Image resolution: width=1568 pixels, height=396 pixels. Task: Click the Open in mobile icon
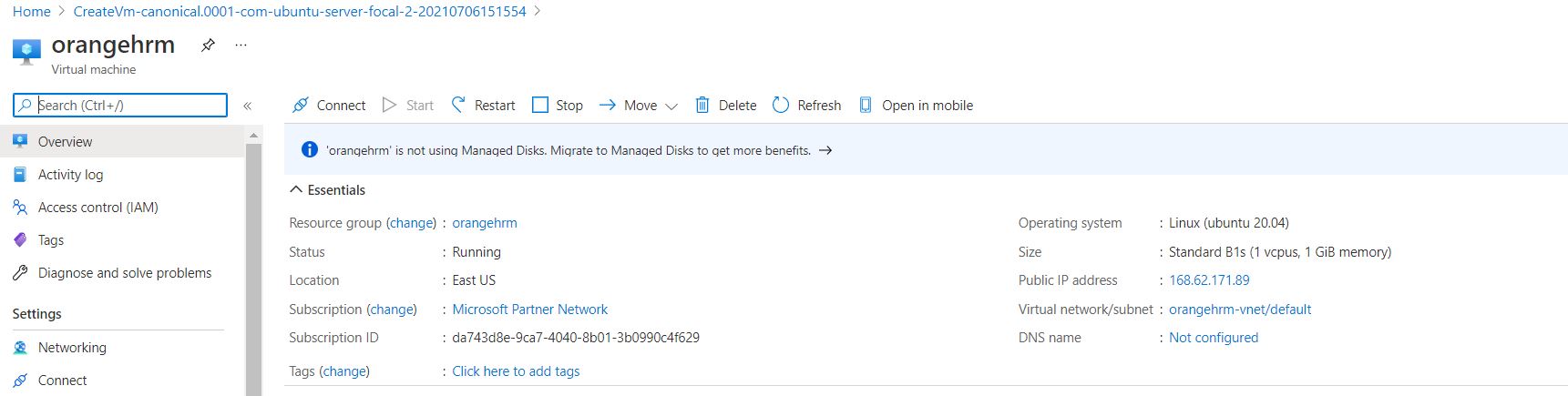(866, 105)
